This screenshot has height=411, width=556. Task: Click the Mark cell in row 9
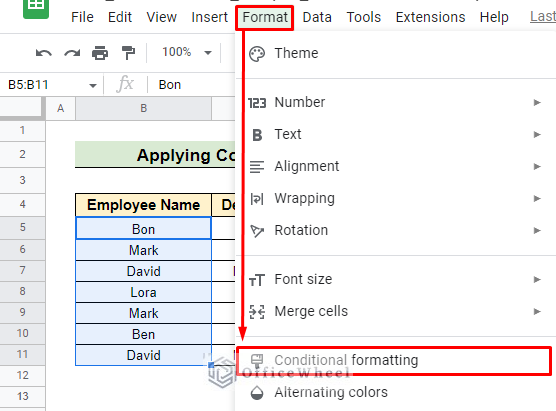point(143,313)
